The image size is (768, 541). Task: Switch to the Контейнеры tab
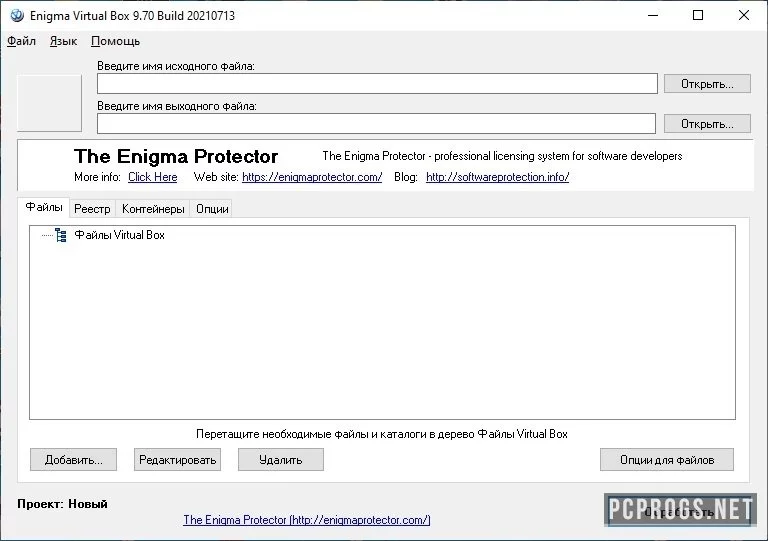tap(153, 209)
